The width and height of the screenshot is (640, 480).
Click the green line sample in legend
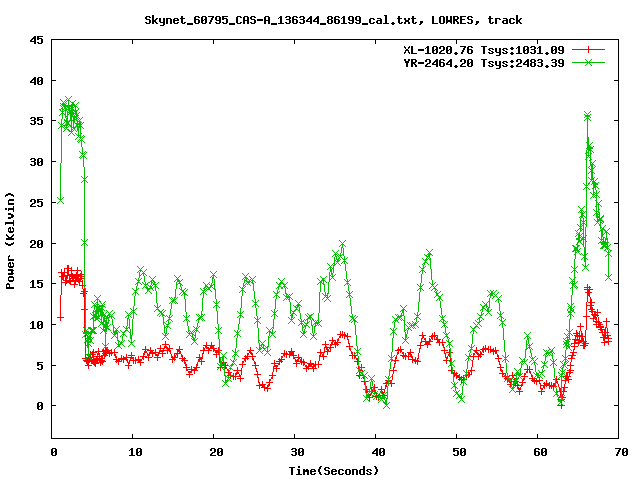point(588,62)
